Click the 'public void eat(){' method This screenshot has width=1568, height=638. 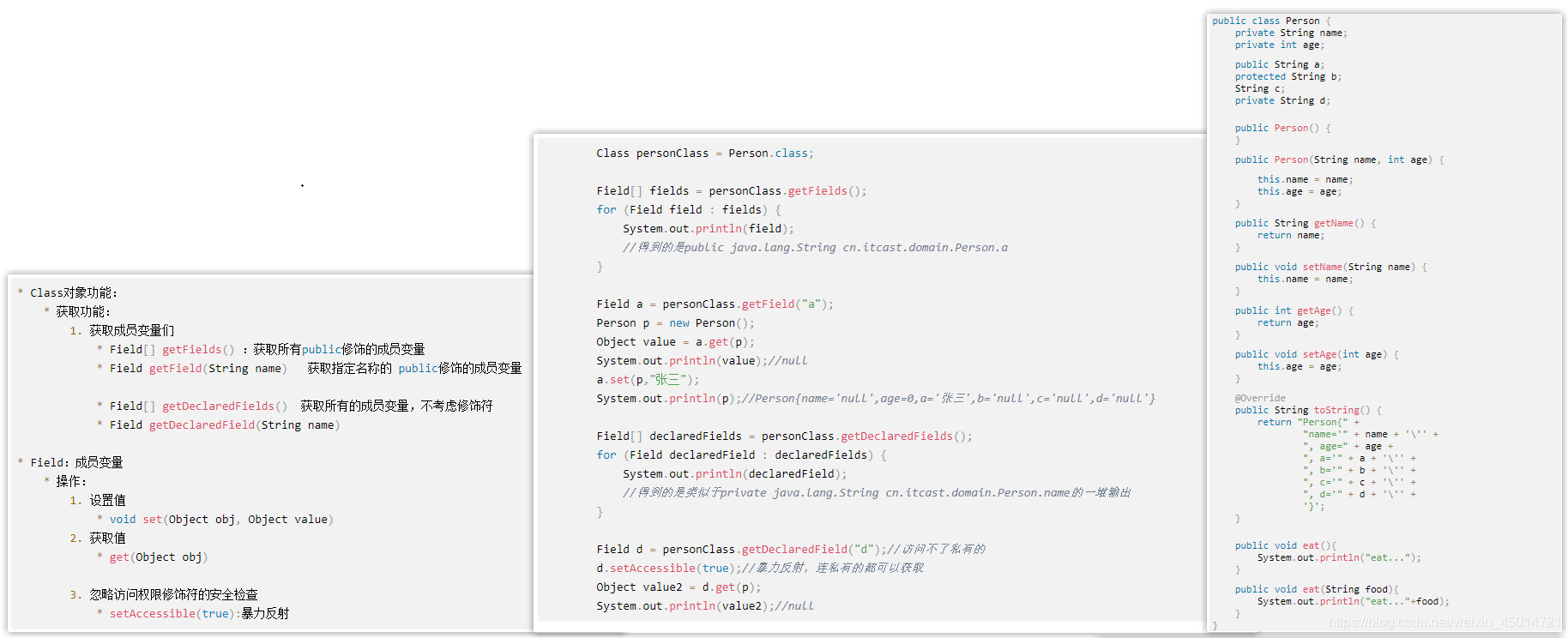click(x=1286, y=545)
